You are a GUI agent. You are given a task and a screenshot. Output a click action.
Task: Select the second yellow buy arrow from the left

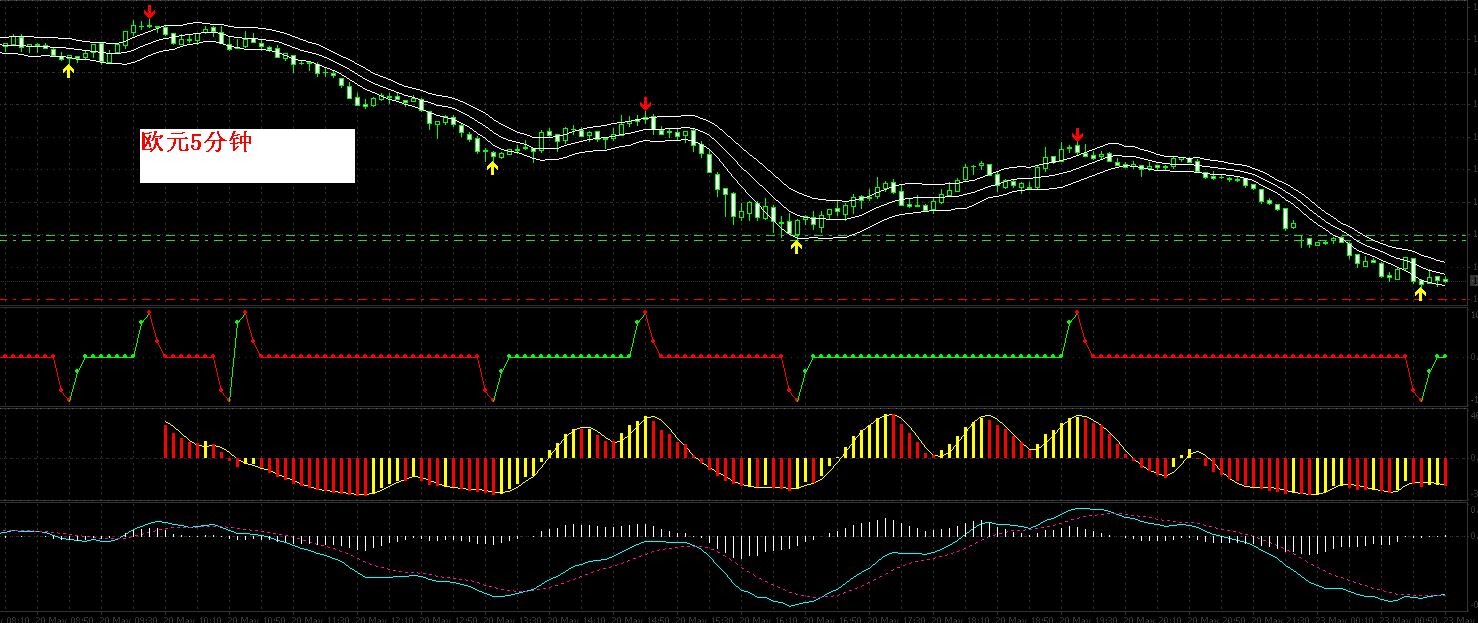pyautogui.click(x=492, y=168)
